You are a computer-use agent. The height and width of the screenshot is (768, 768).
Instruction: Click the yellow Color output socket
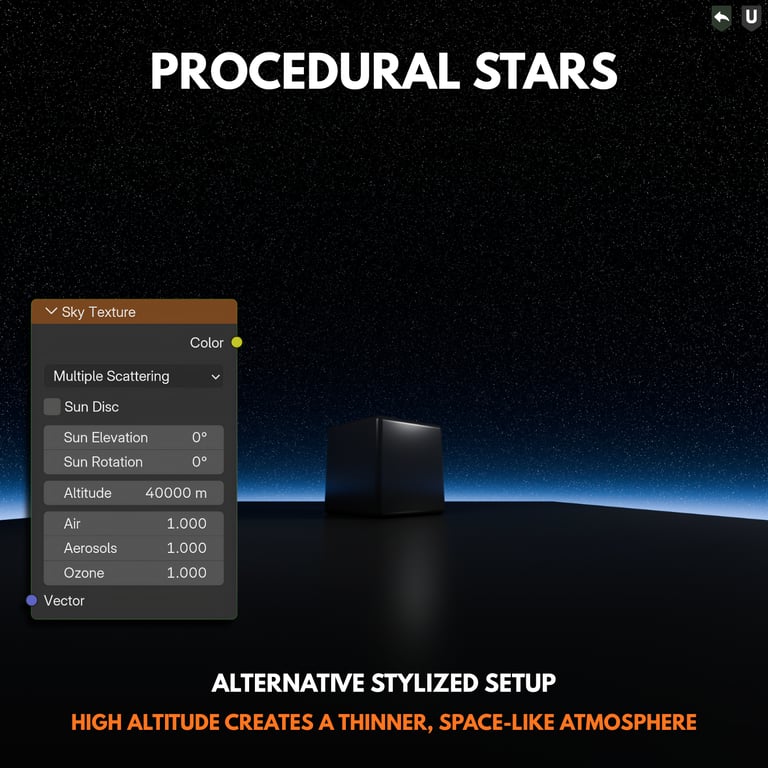237,342
